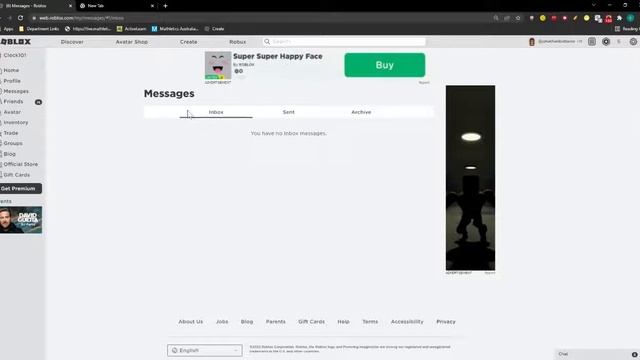Screen dimensions: 640x360
Task: Switch to the Archive tab
Action: [x=361, y=112]
